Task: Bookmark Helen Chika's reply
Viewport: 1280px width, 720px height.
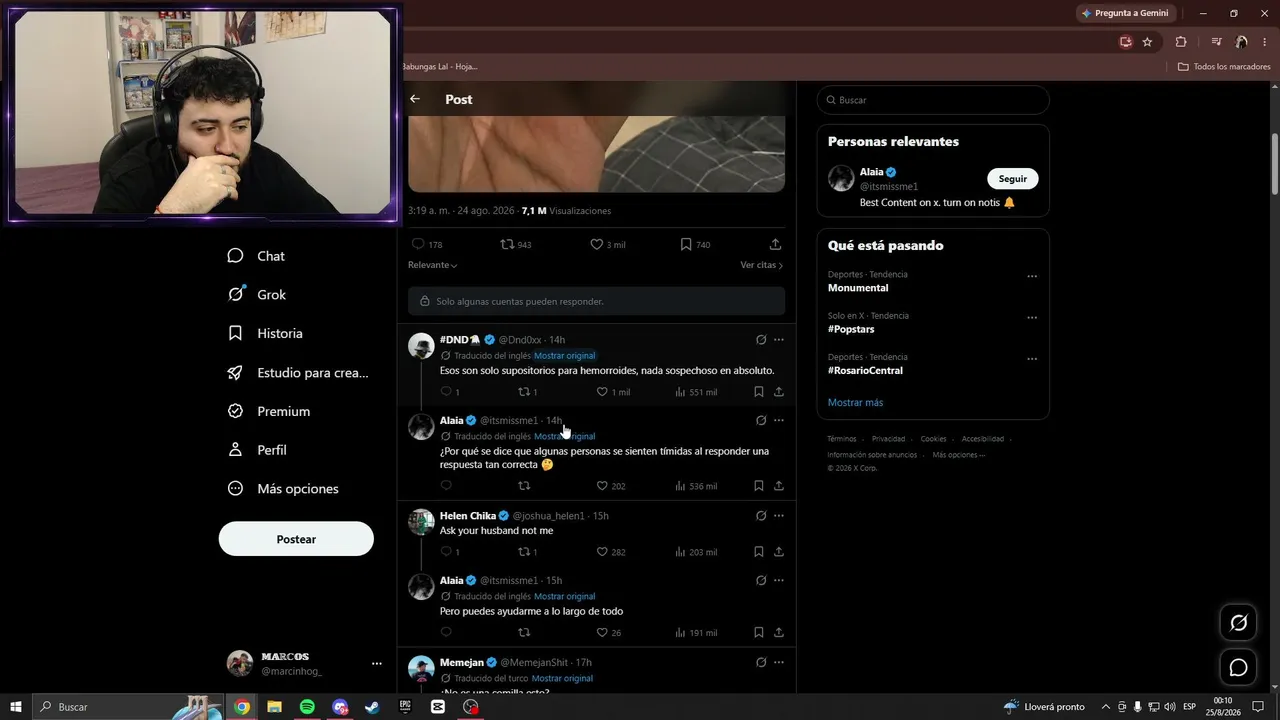Action: coord(759,552)
